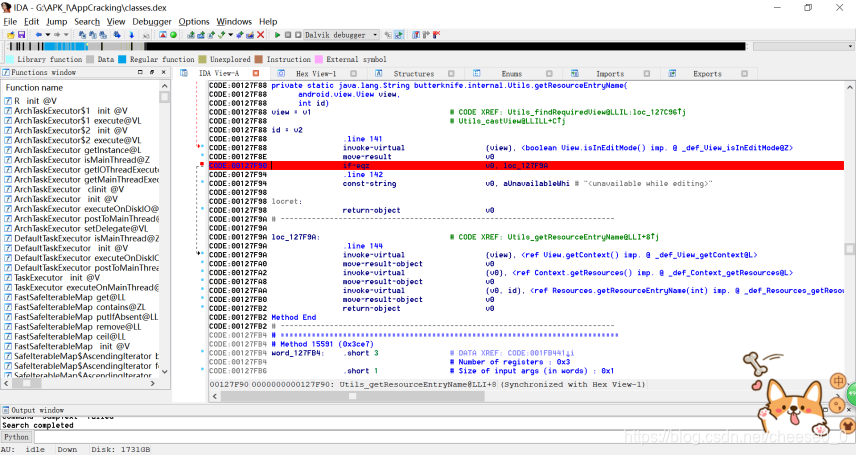The height and width of the screenshot is (455, 857).
Task: Open the Search menu
Action: coord(87,21)
